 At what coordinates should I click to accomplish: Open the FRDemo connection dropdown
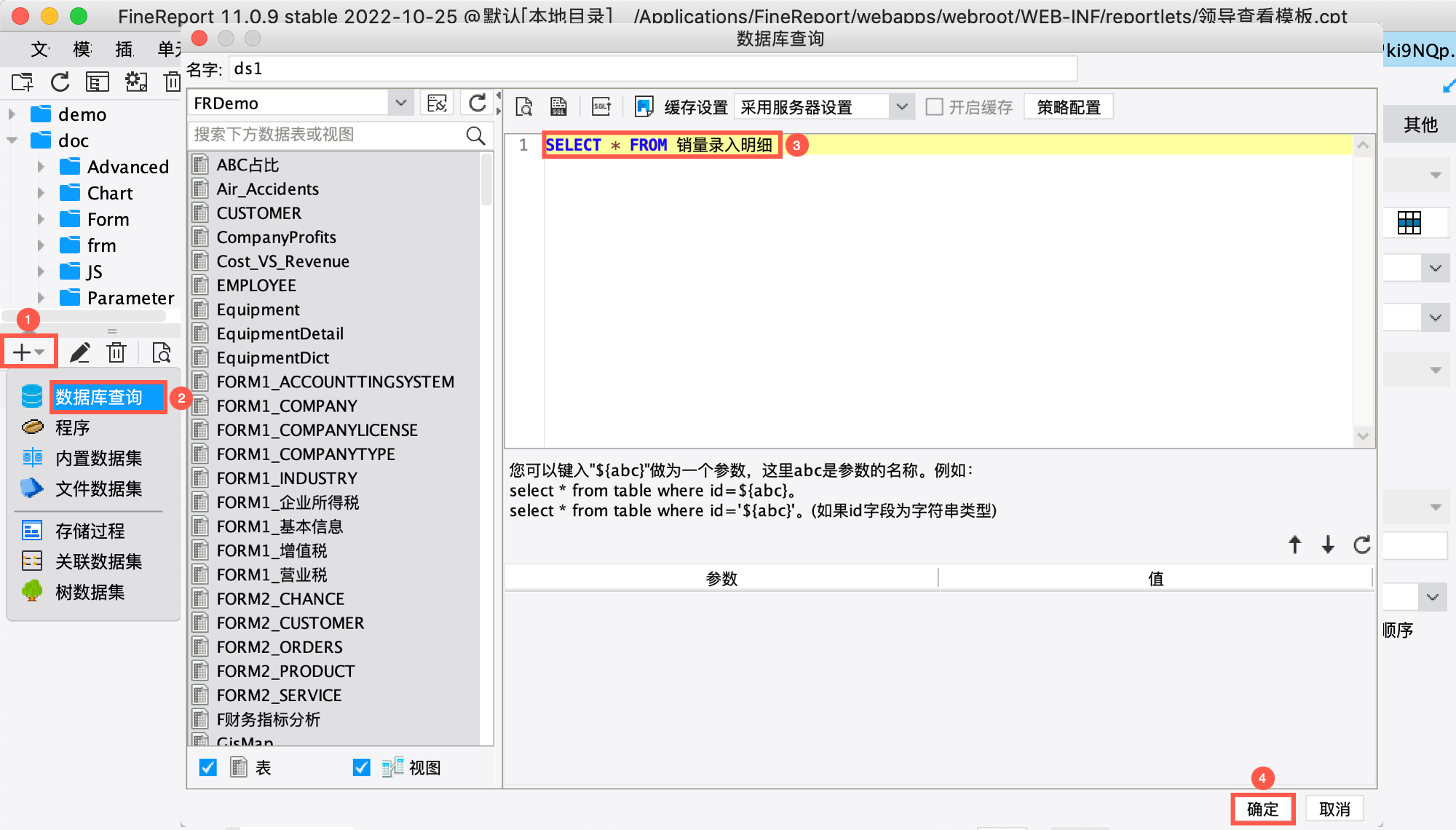pyautogui.click(x=400, y=103)
